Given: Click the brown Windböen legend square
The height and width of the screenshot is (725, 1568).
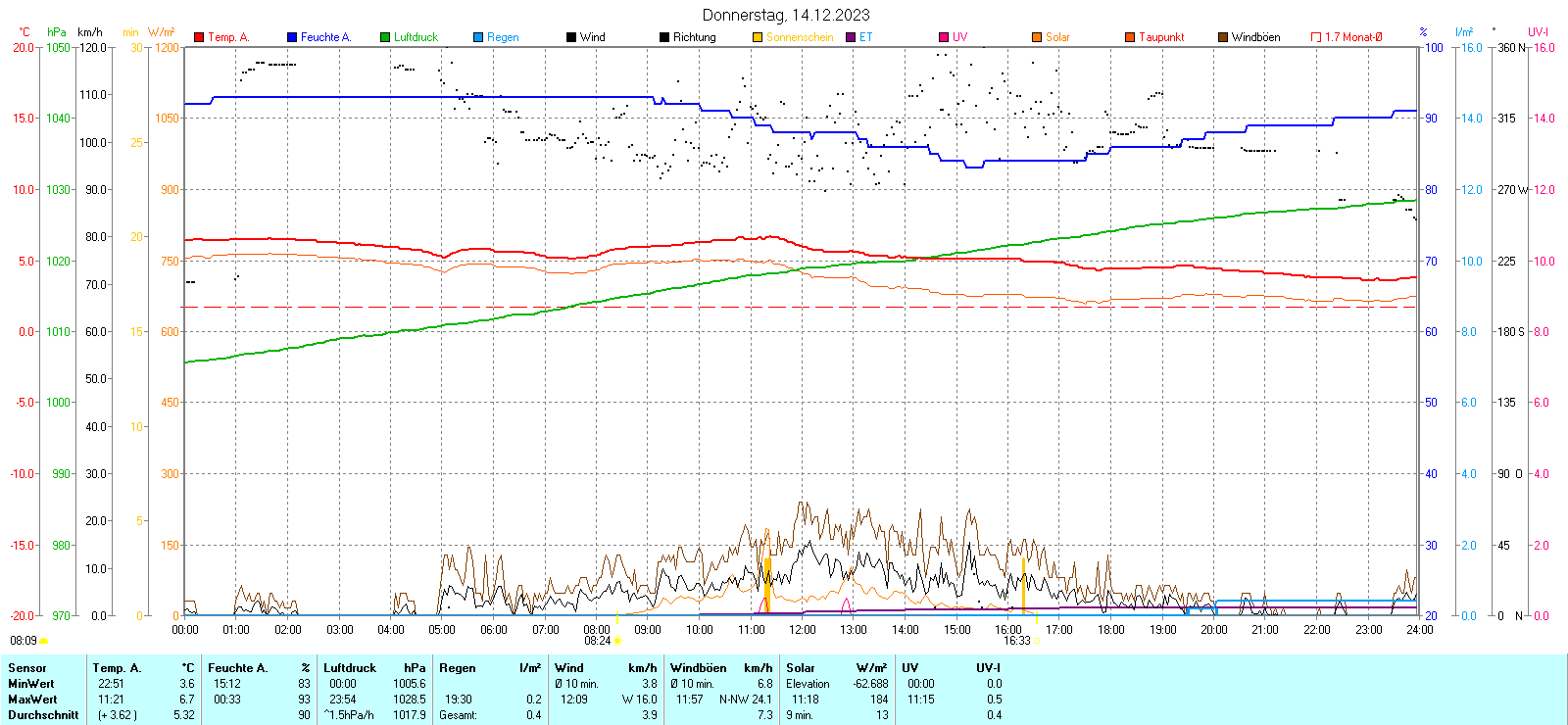Looking at the screenshot, I should [1223, 37].
